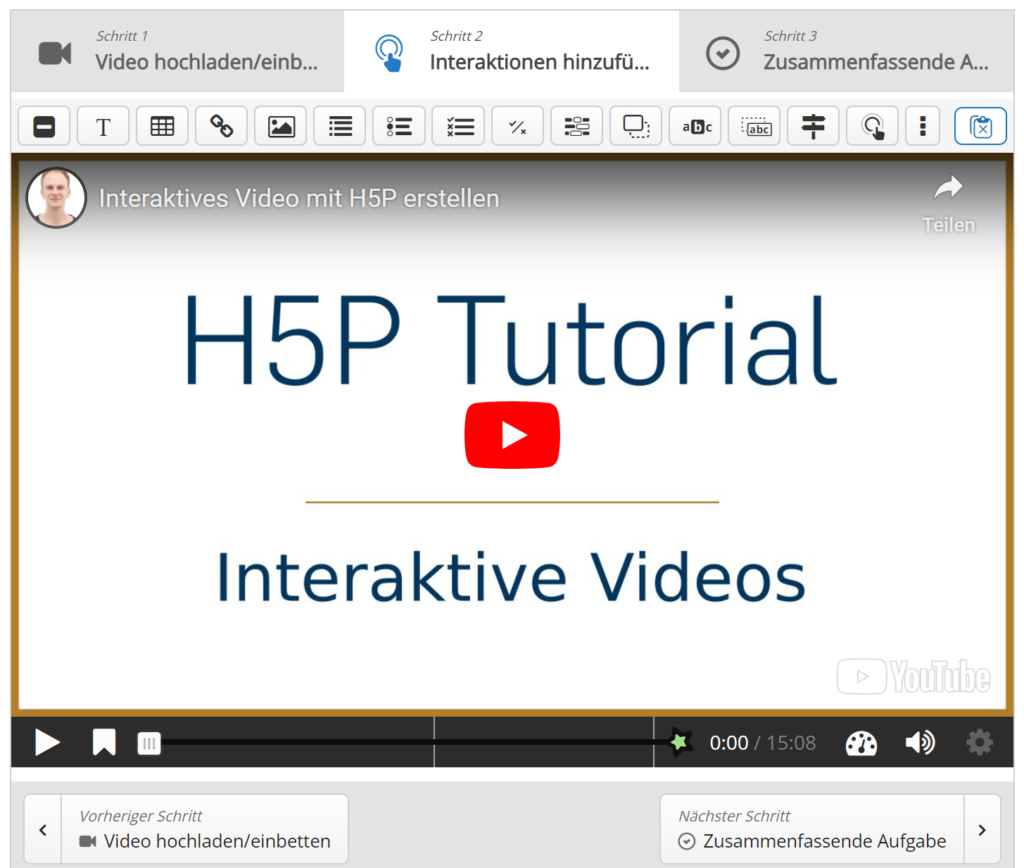The width and height of the screenshot is (1024, 868).
Task: Proceed to Nächster Schritt Zusammenfassende Aufgabe
Action: tap(830, 829)
